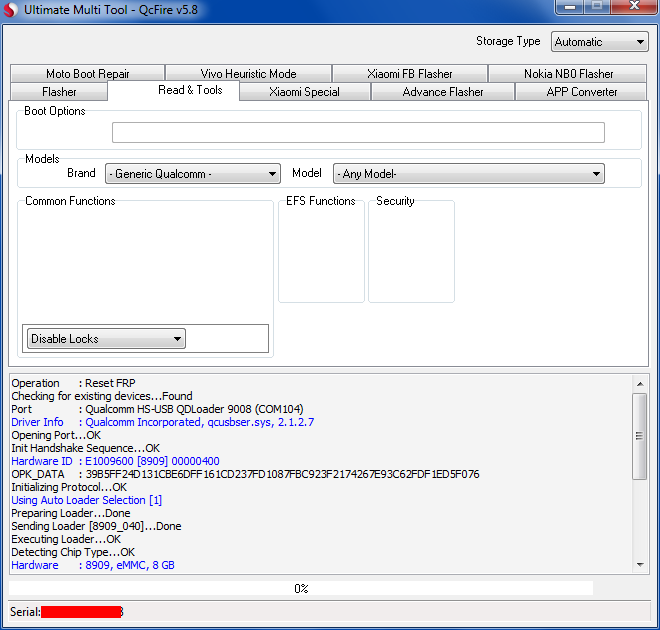Click 'Checking for existing devices...Found' line
Viewport: 660px width, 630px height.
click(102, 396)
